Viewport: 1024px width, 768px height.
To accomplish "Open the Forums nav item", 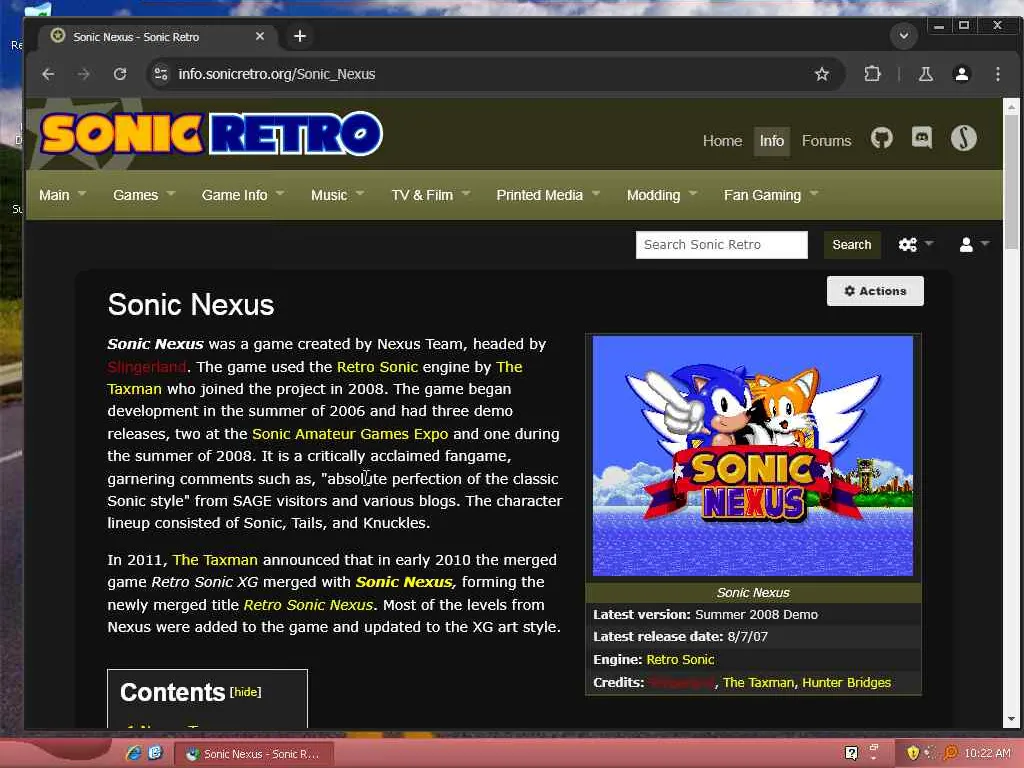I will [826, 141].
